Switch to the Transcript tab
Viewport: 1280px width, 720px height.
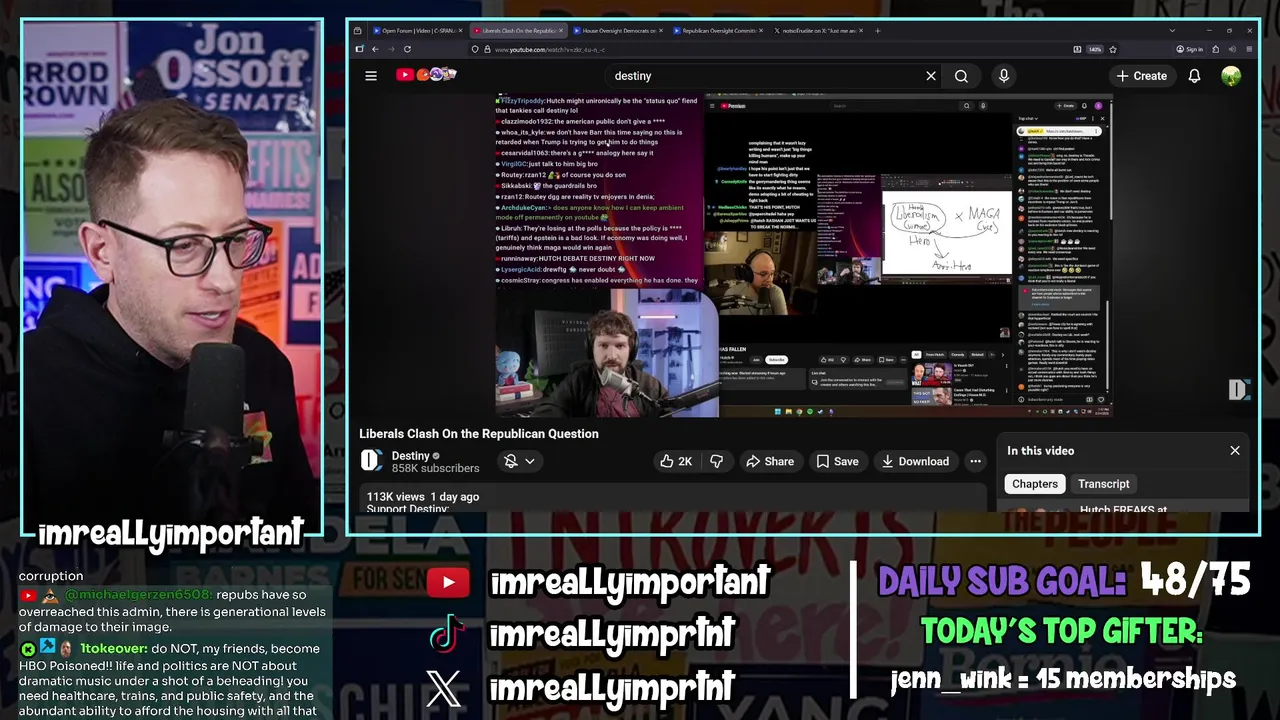pyautogui.click(x=1103, y=484)
